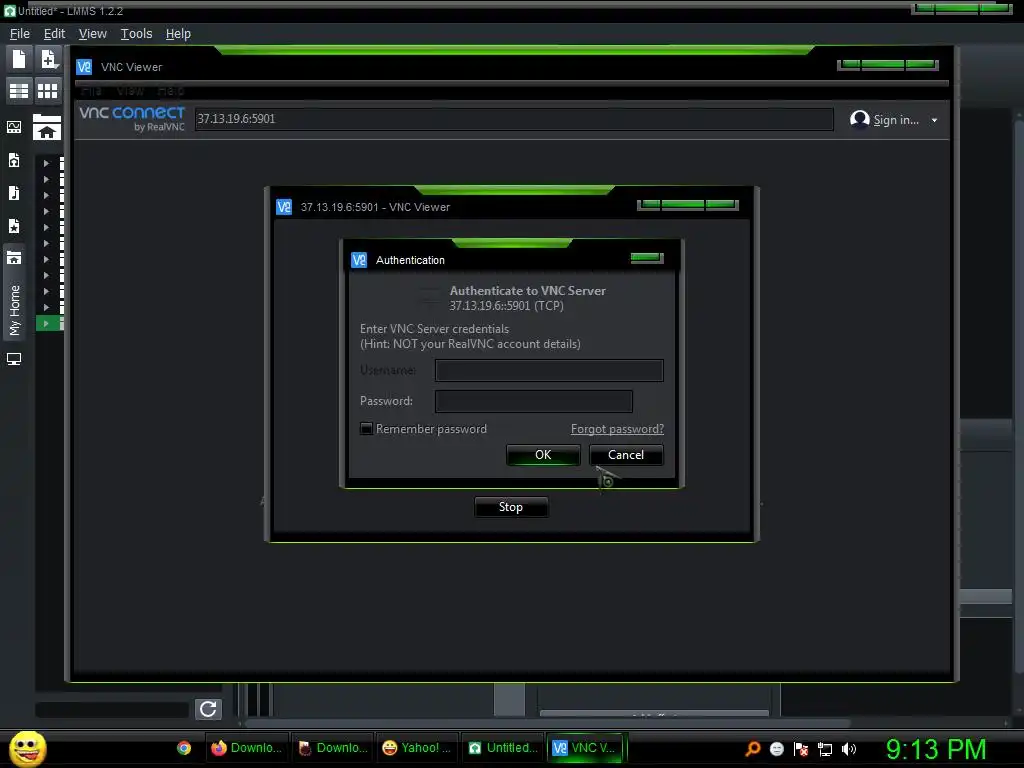This screenshot has width=1024, height=768.
Task: Open the LMMS File menu
Action: [x=20, y=34]
